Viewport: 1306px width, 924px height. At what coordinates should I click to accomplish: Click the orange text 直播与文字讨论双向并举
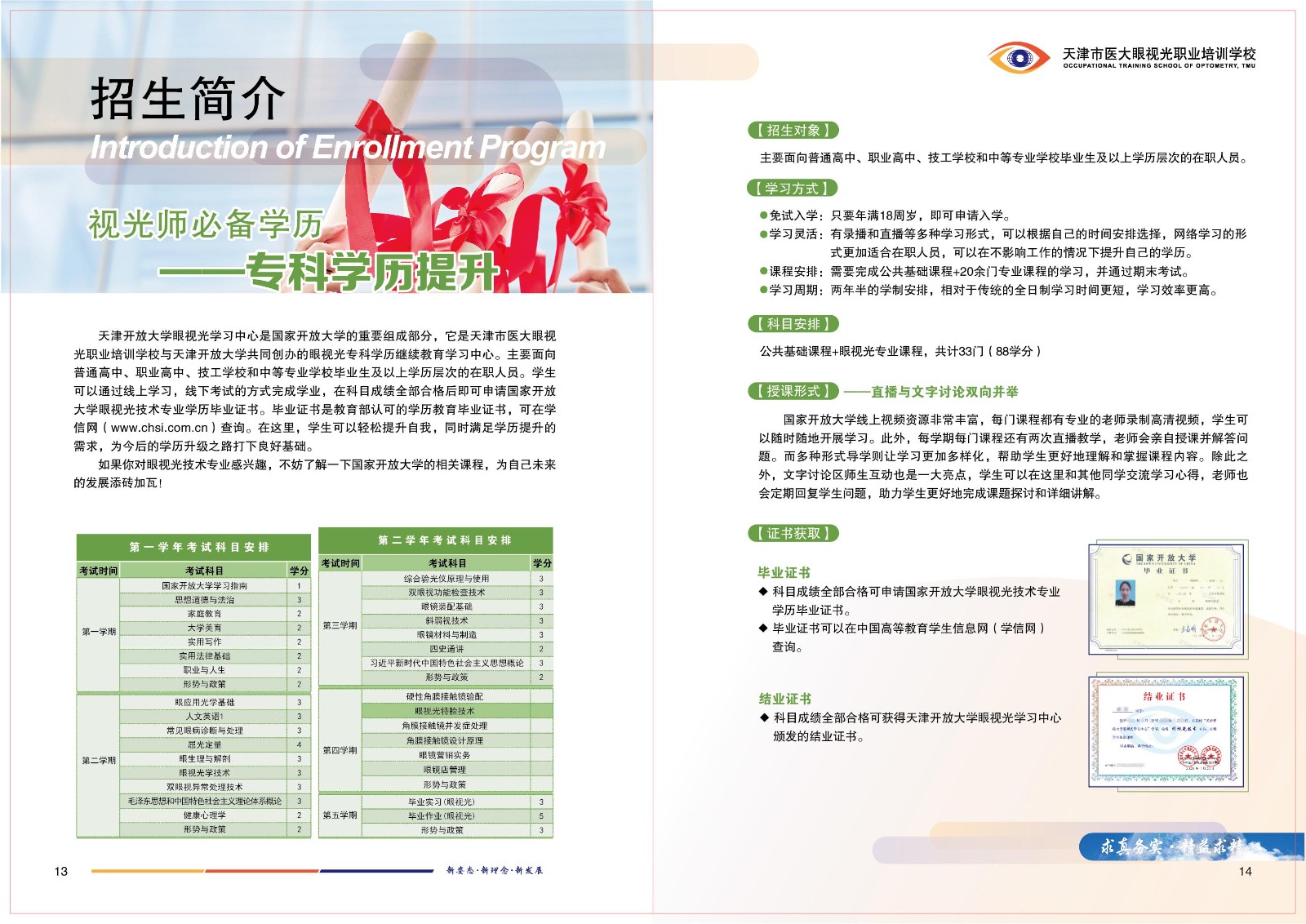[x=944, y=392]
